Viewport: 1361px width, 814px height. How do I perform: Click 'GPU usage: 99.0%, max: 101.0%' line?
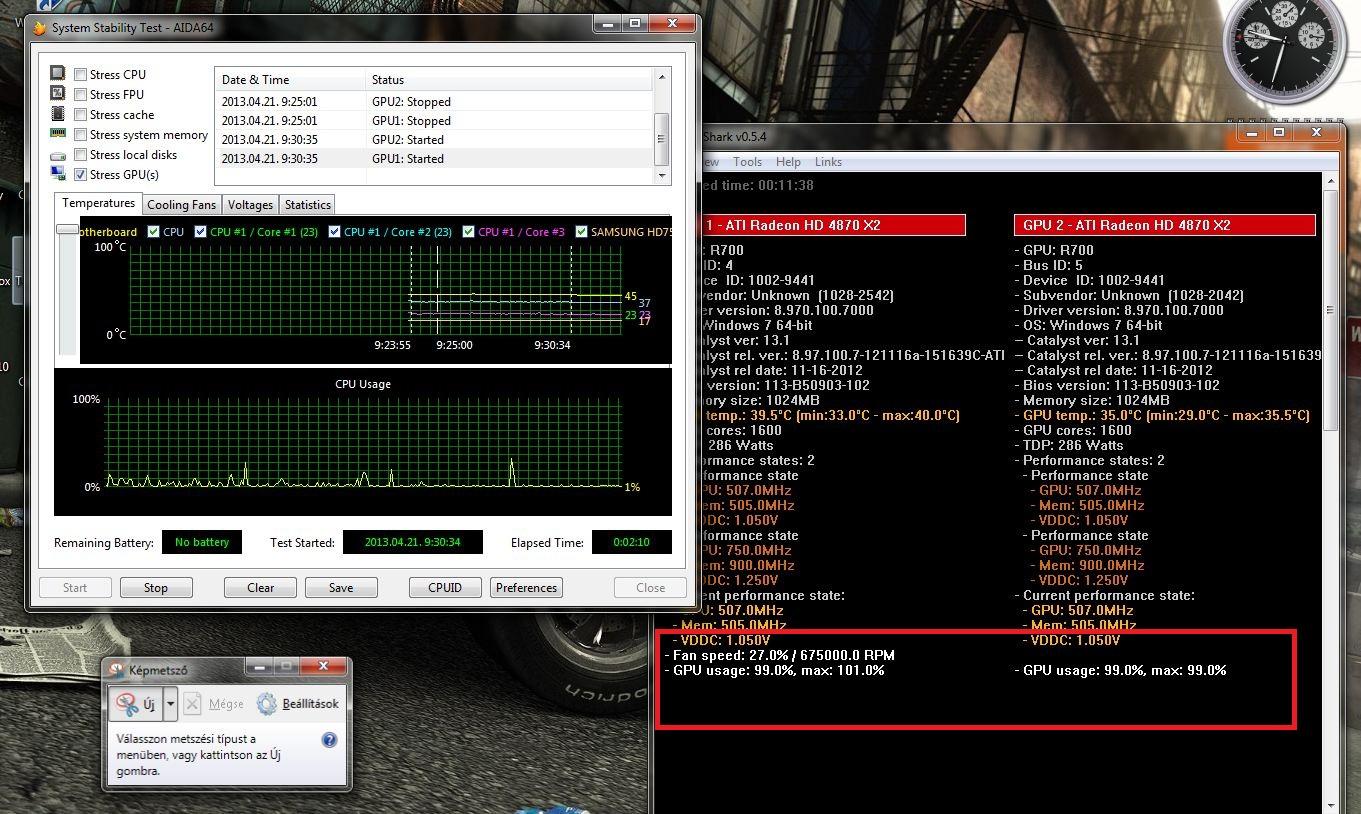[x=777, y=670]
